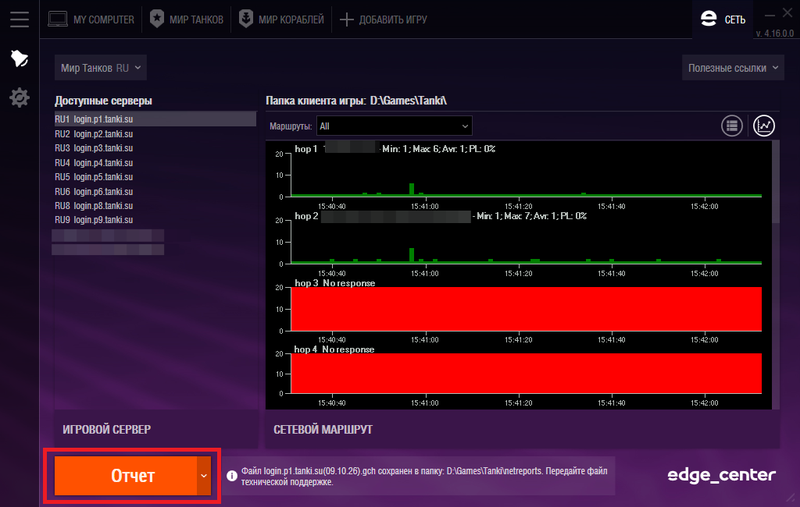This screenshot has width=800, height=507.
Task: Expand the Полезные ссылки dropdown
Action: (733, 68)
